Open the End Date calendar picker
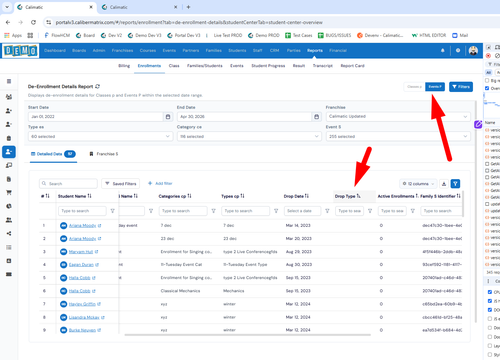The width and height of the screenshot is (500, 360). coord(317,117)
